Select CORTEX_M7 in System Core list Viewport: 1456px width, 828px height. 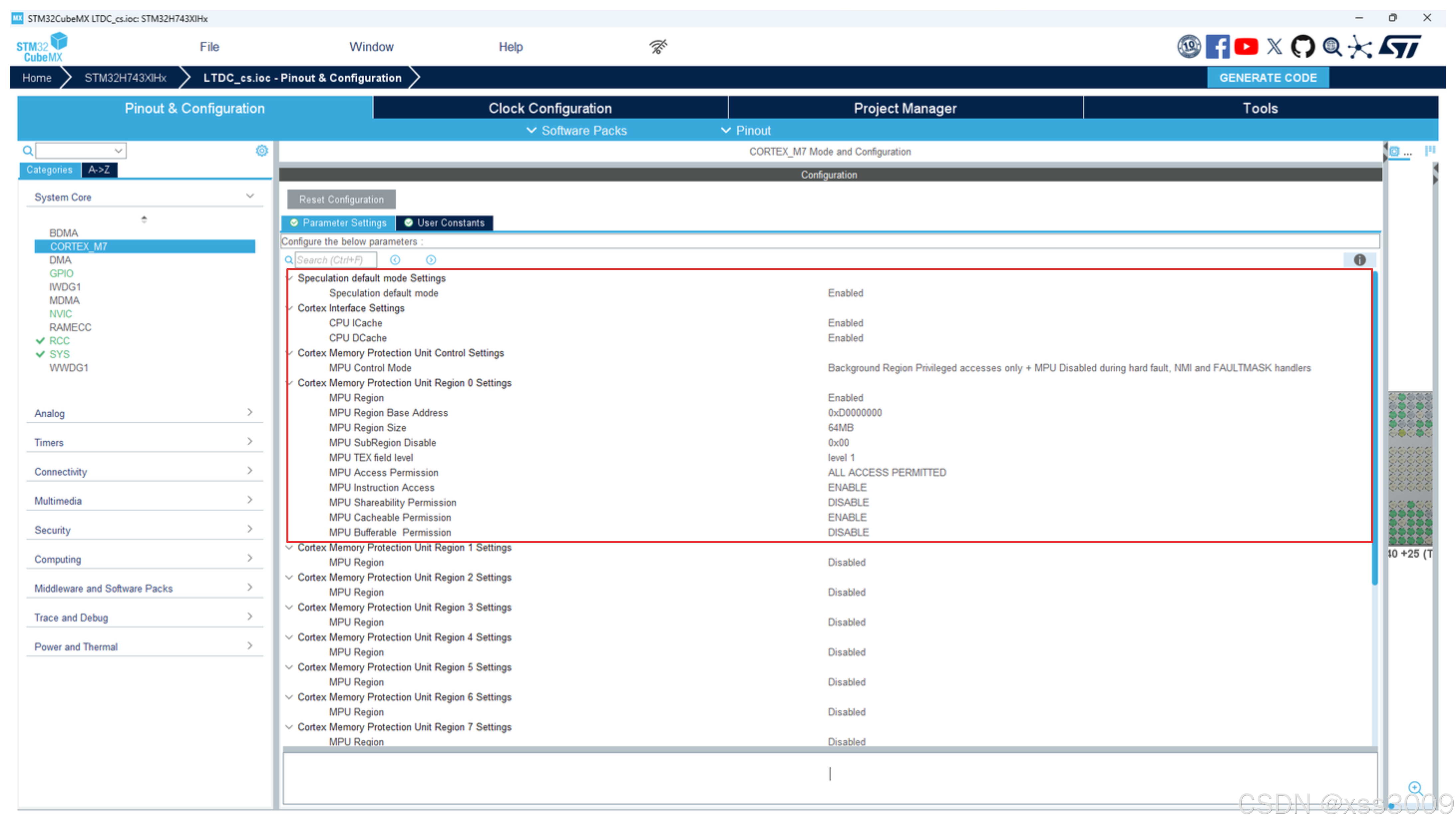[x=78, y=246]
